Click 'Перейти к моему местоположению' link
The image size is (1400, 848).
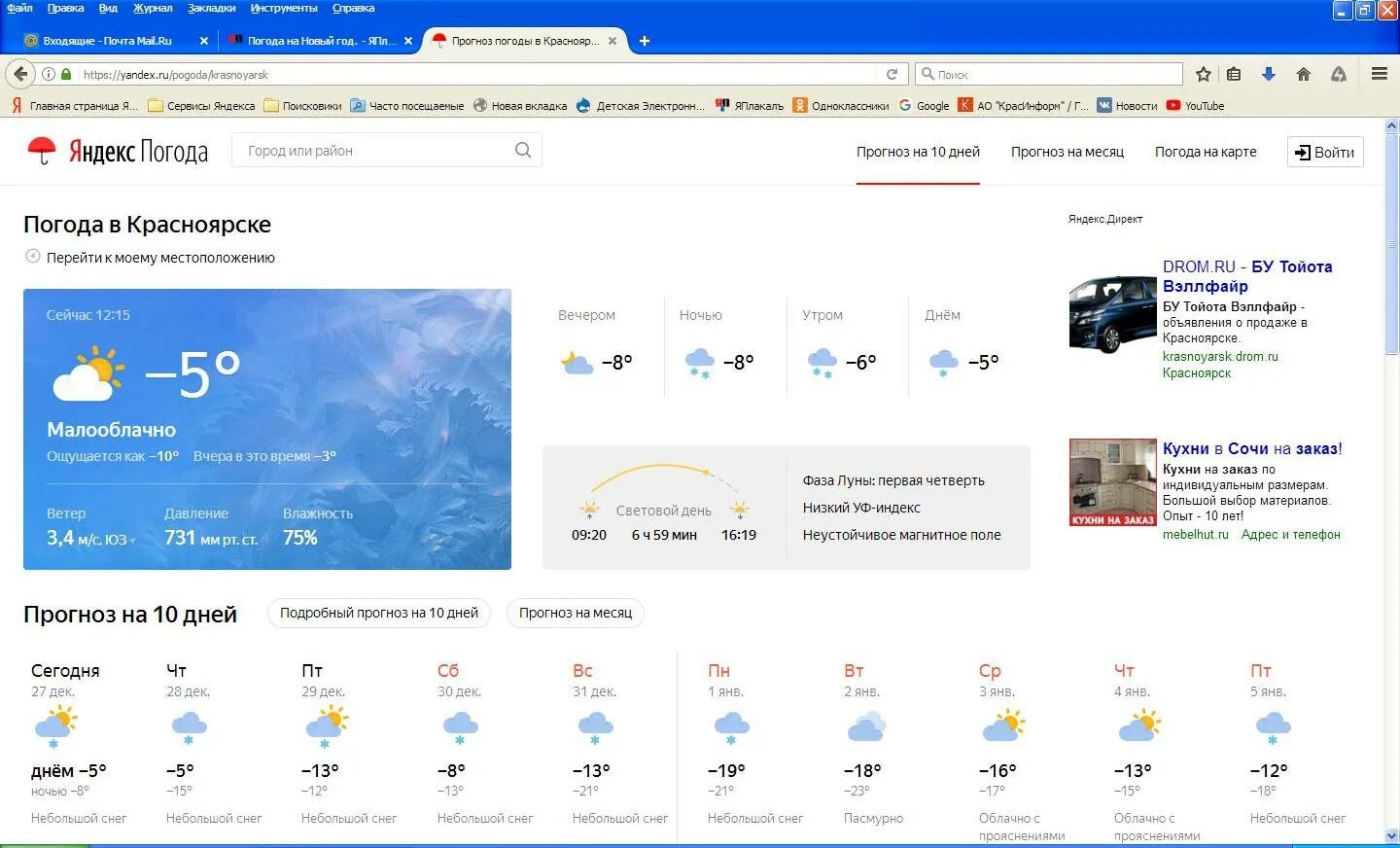click(160, 258)
